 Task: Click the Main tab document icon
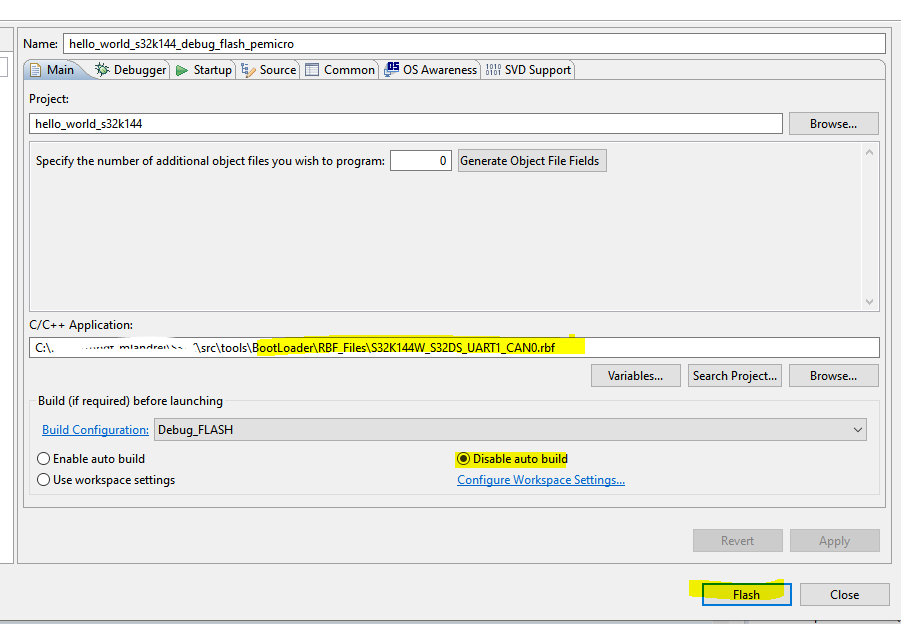click(36, 70)
